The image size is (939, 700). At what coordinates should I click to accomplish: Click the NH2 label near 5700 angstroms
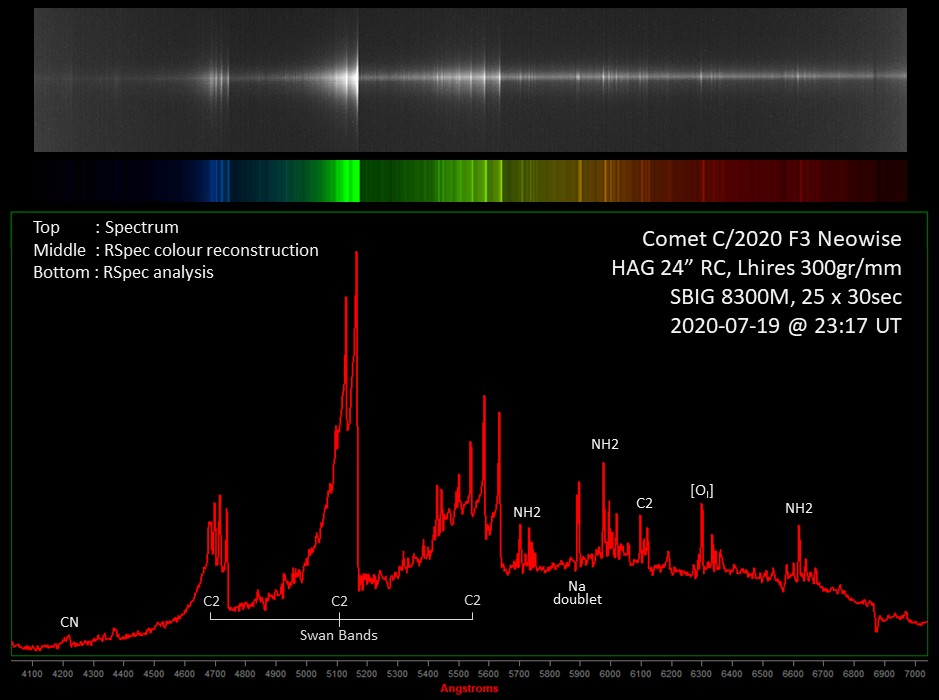click(x=527, y=512)
